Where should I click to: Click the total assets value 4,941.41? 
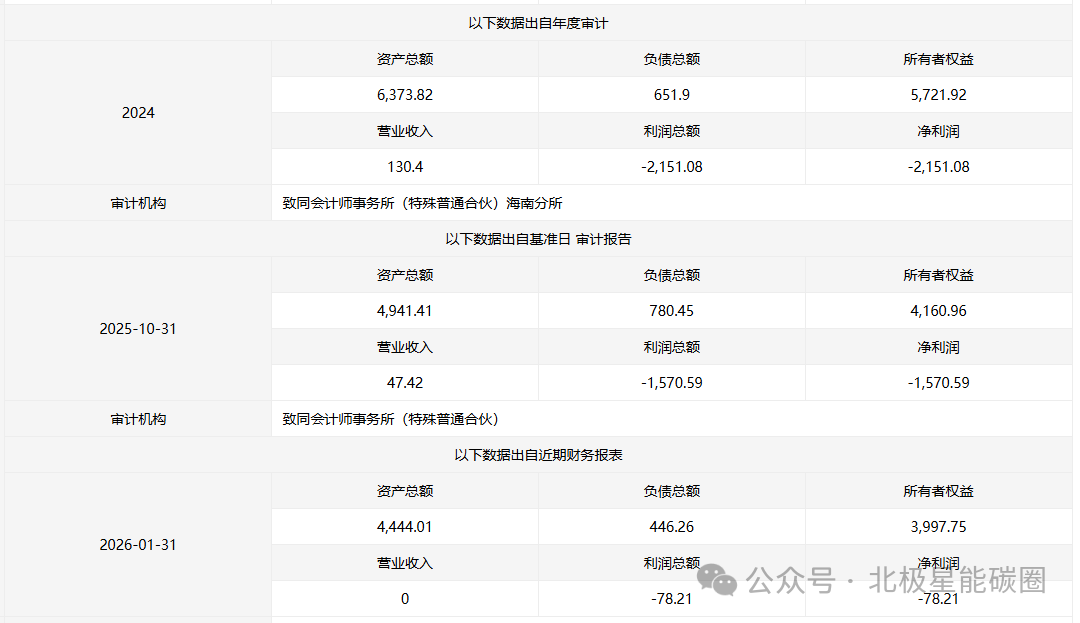pos(405,311)
